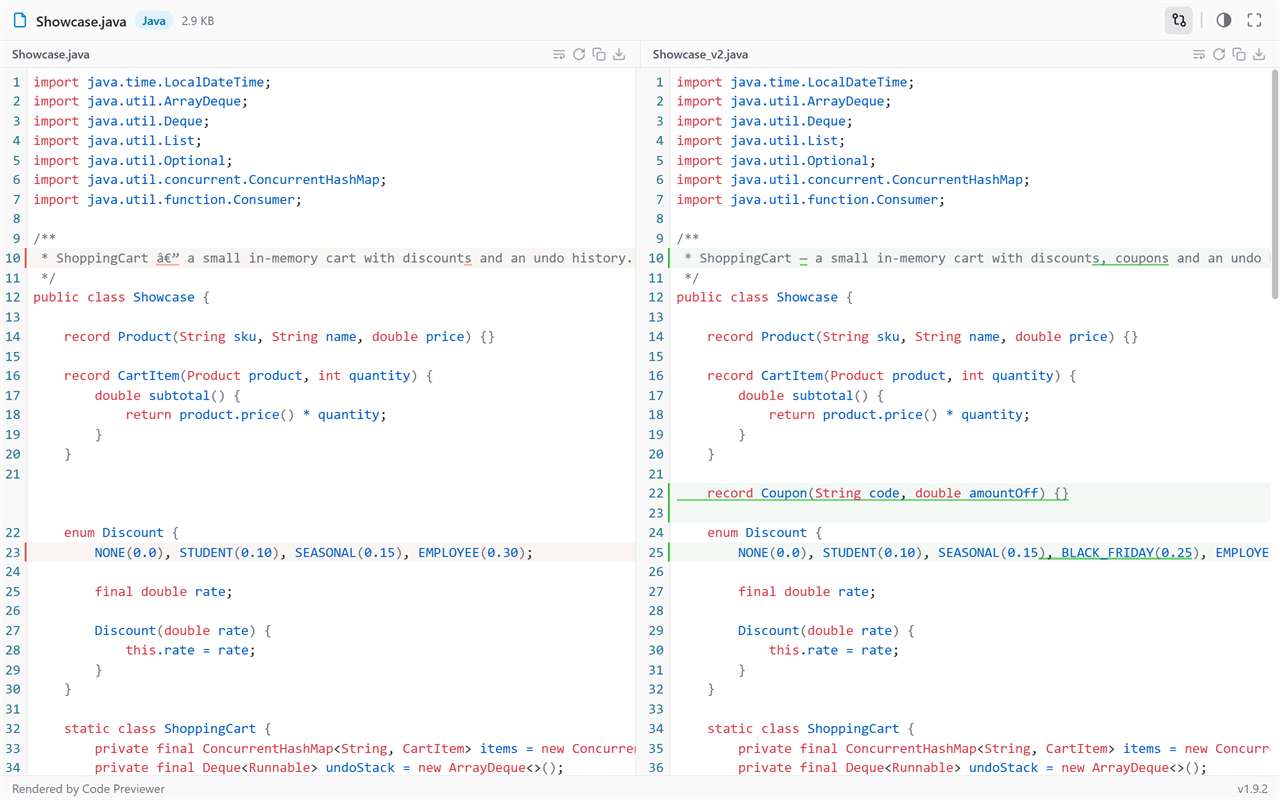Copy contents of the Showcase_v2.java pane
The image size is (1280, 800).
click(1239, 54)
